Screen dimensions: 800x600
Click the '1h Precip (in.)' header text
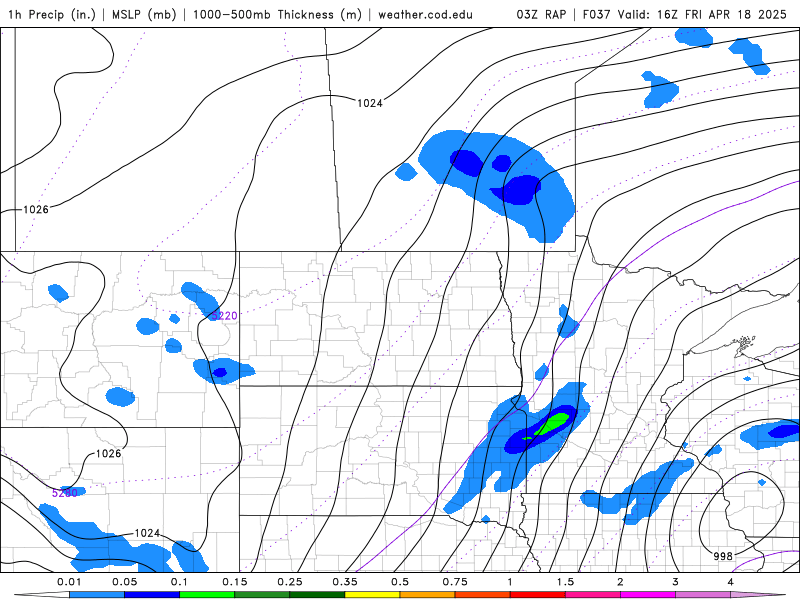coord(52,14)
